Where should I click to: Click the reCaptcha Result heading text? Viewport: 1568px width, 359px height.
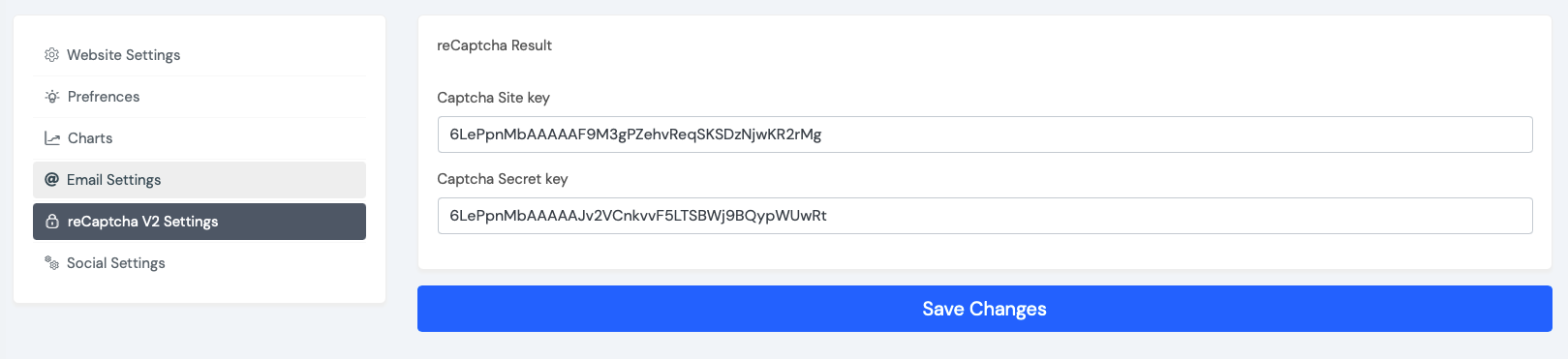(494, 45)
